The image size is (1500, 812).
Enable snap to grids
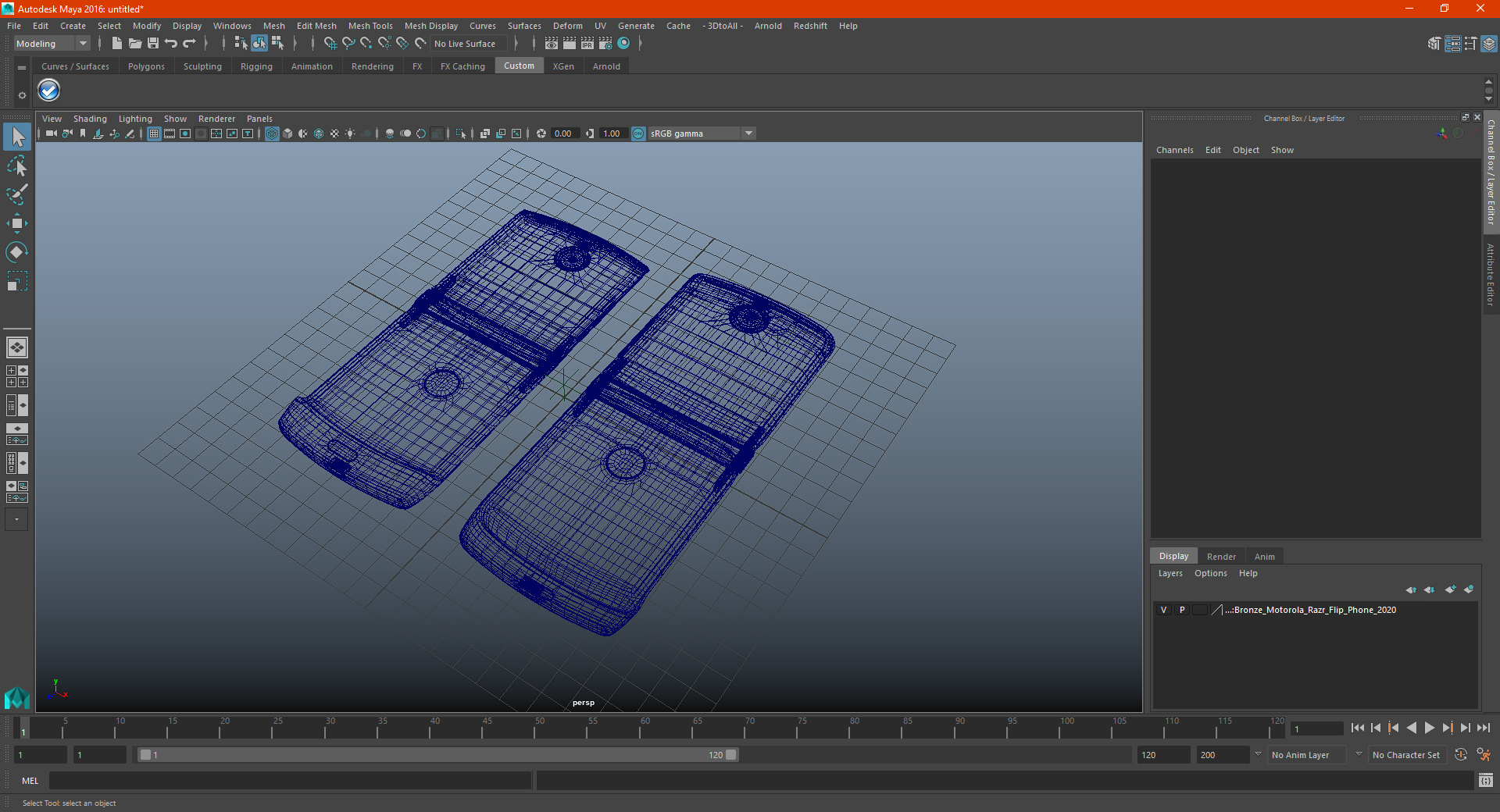click(330, 44)
